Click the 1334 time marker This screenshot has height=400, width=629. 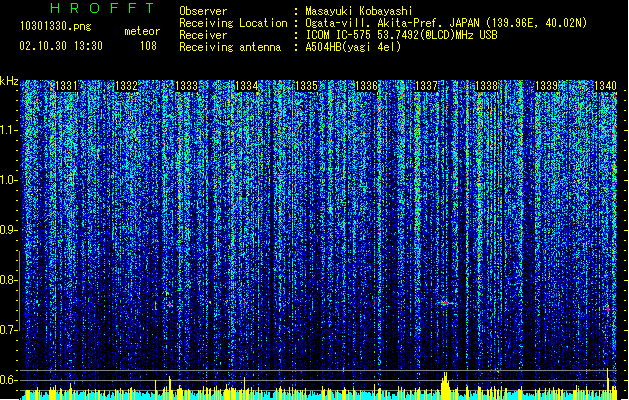click(246, 86)
